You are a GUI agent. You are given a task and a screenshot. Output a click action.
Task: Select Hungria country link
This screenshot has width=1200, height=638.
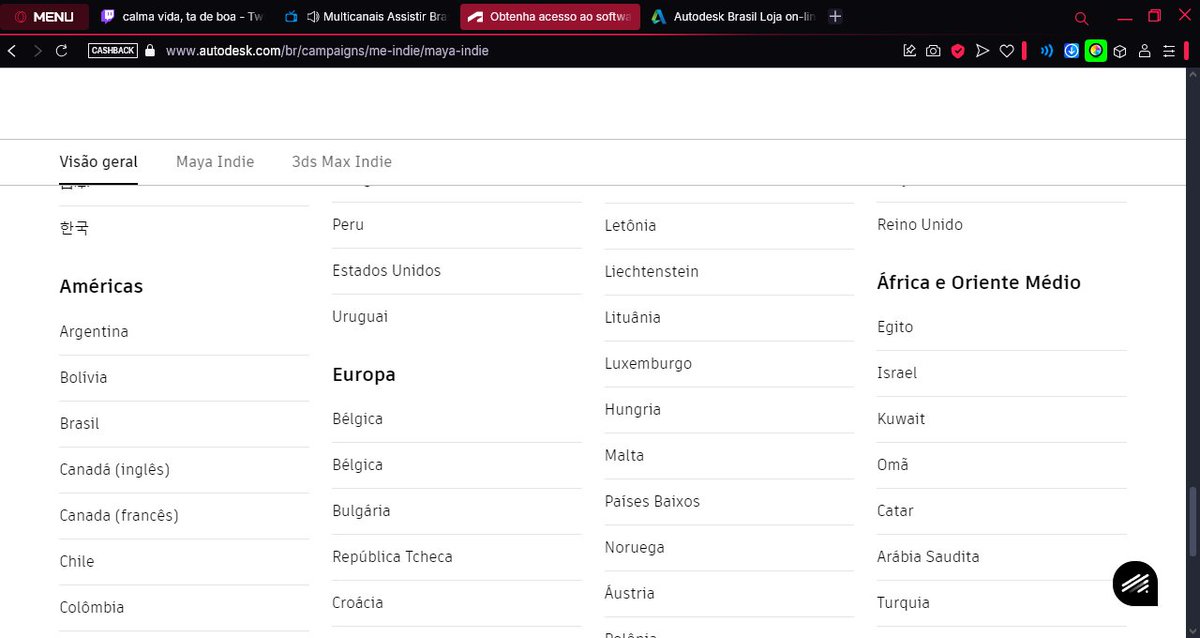[x=633, y=410]
